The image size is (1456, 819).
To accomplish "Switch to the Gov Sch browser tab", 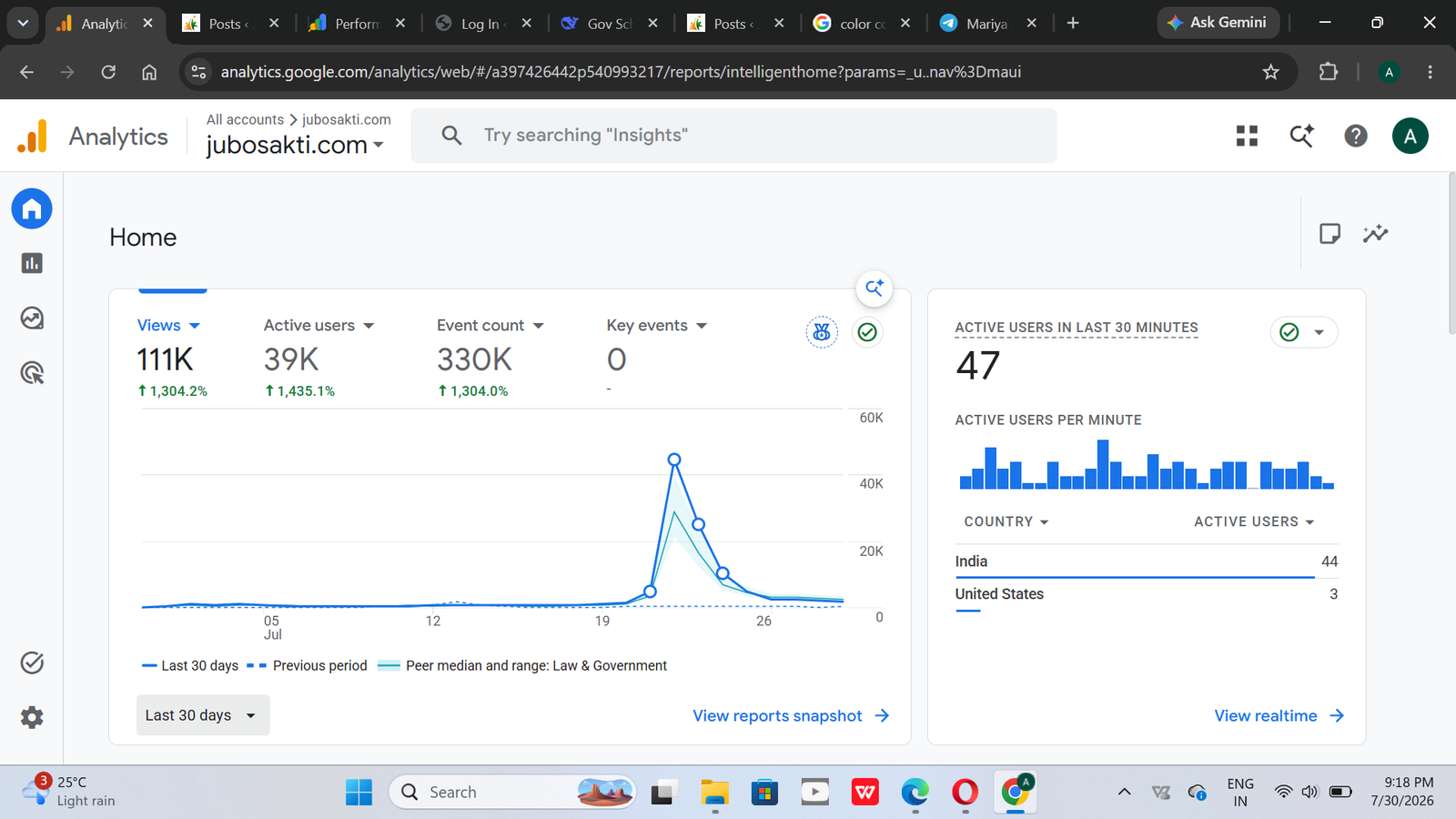I will point(609,24).
